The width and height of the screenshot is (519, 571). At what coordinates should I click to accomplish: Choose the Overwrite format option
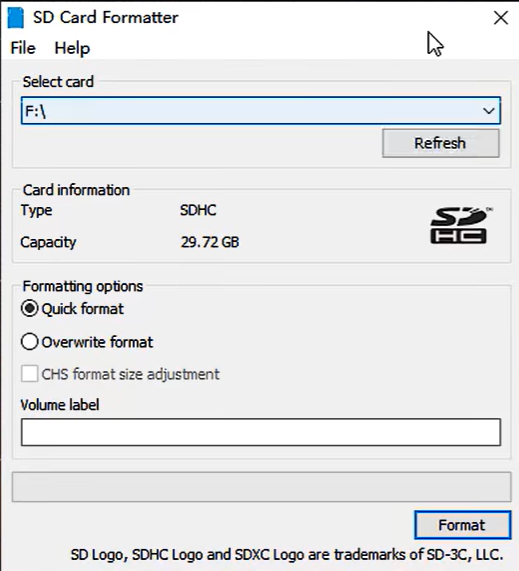[30, 342]
